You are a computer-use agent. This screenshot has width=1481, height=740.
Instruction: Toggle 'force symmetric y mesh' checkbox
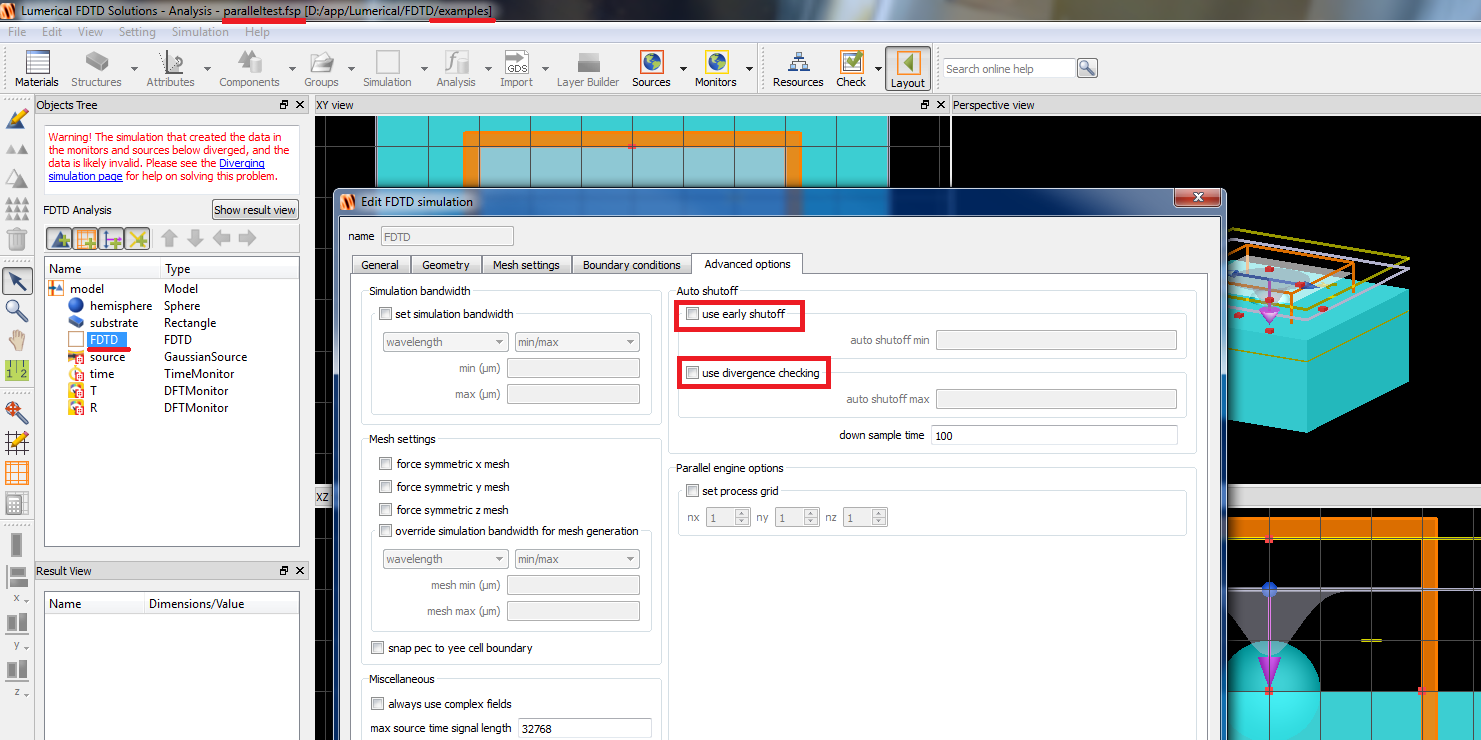click(x=386, y=487)
